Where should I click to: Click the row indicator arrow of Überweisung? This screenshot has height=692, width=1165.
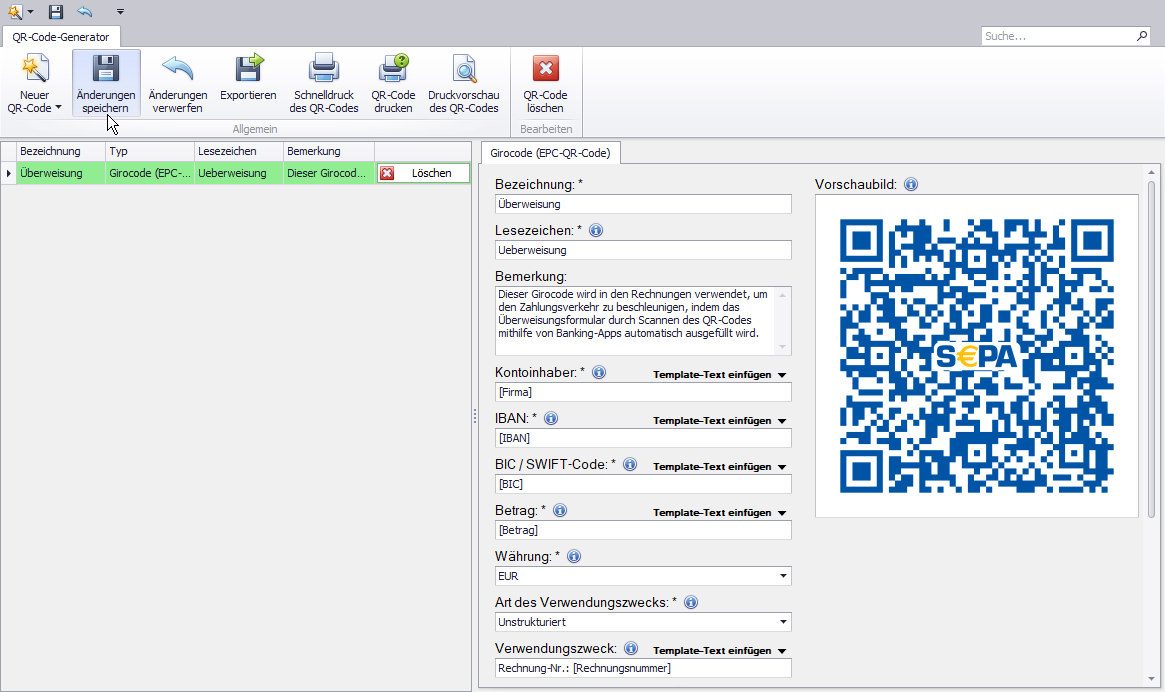(8, 173)
